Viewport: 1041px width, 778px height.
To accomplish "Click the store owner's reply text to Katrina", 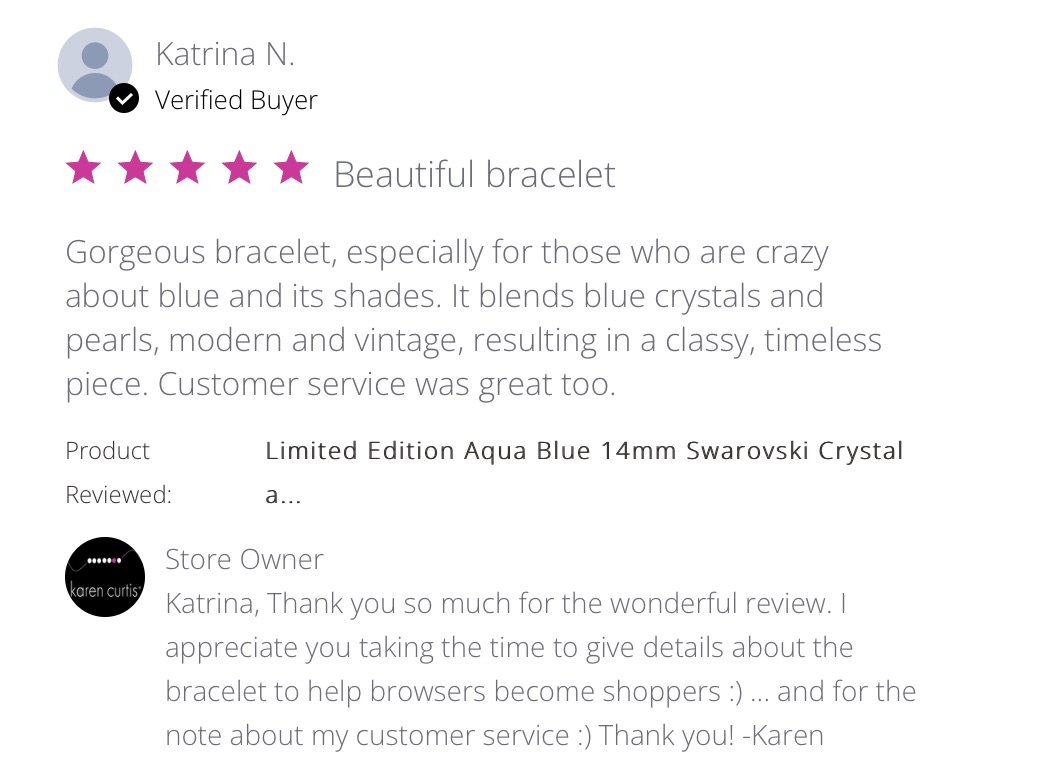I will [x=540, y=670].
